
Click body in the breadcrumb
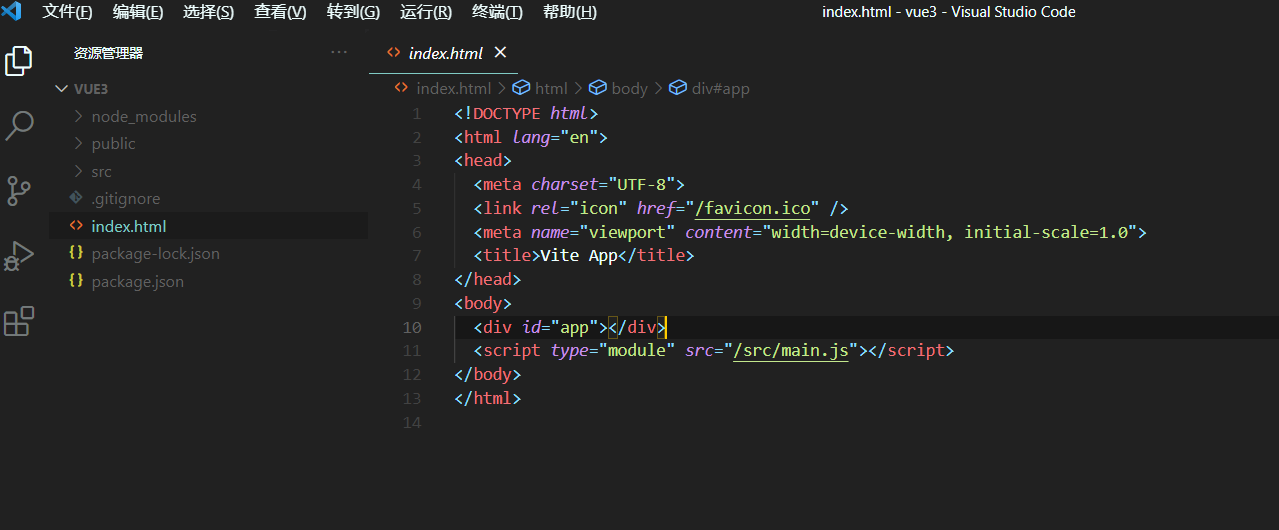point(629,88)
